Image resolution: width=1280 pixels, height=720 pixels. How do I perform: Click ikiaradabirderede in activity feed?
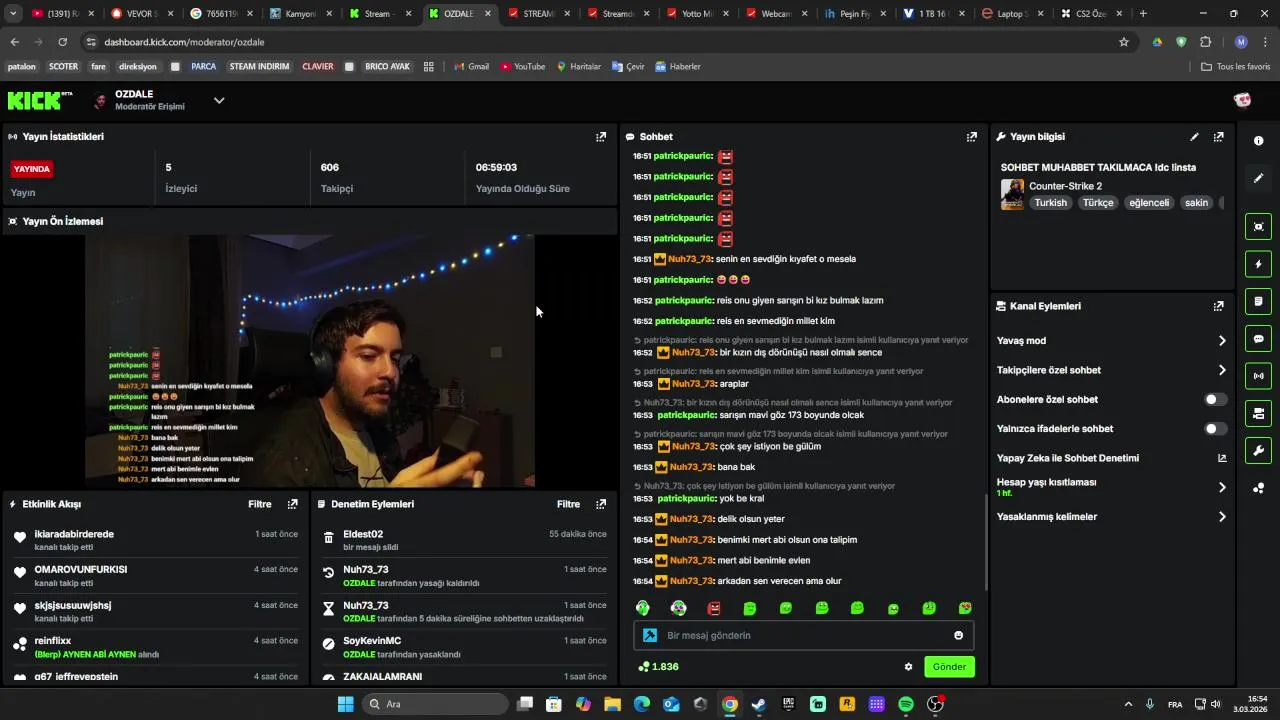[74, 534]
